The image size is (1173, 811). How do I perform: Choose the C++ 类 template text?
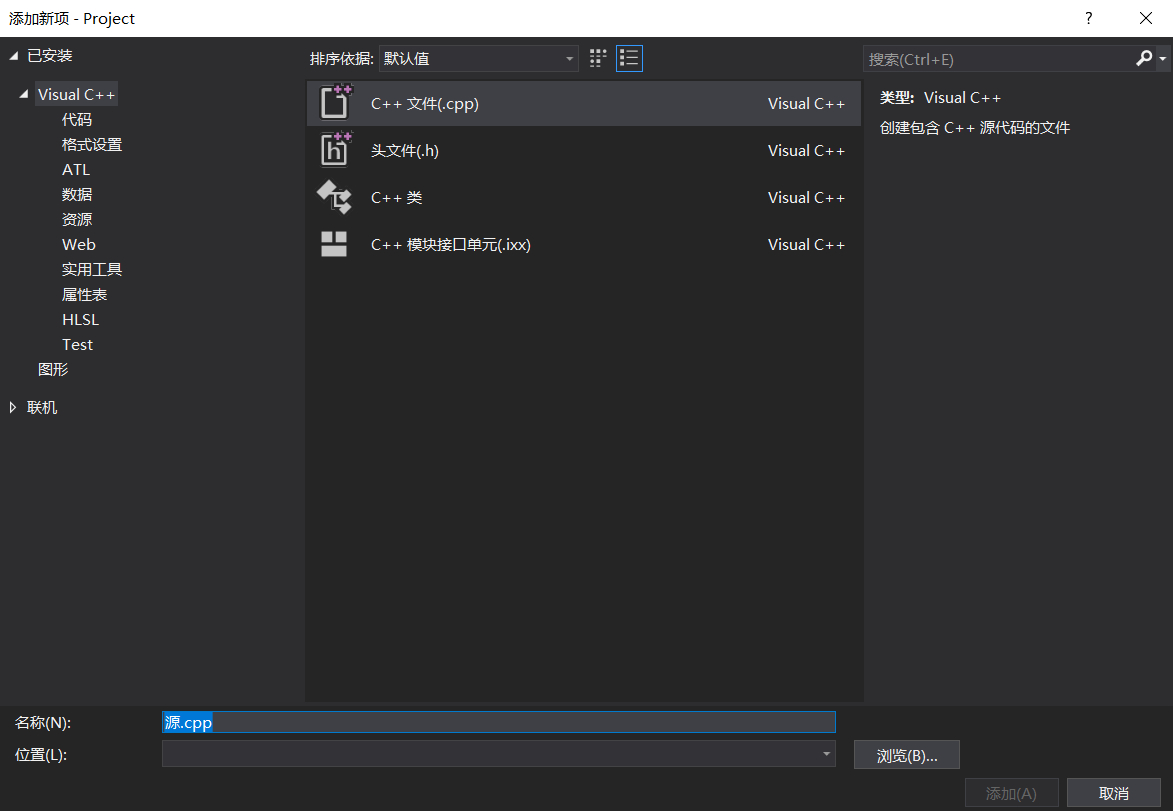[396, 198]
